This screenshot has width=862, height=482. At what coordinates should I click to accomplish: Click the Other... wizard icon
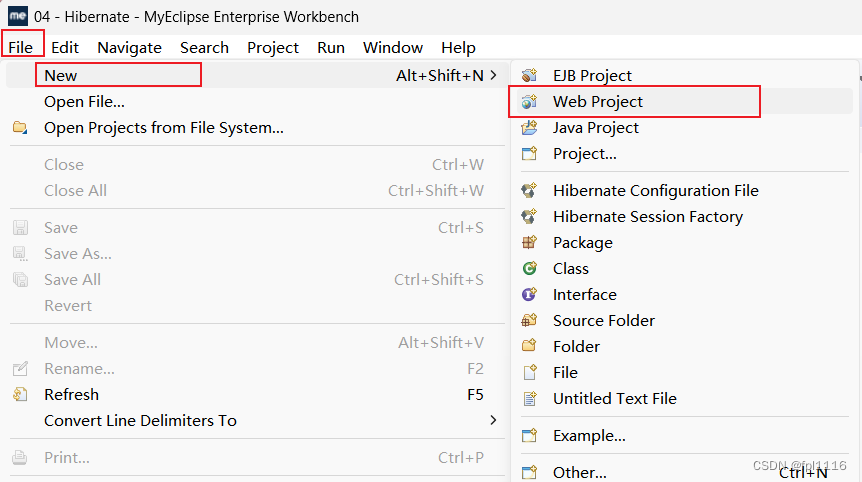point(529,472)
